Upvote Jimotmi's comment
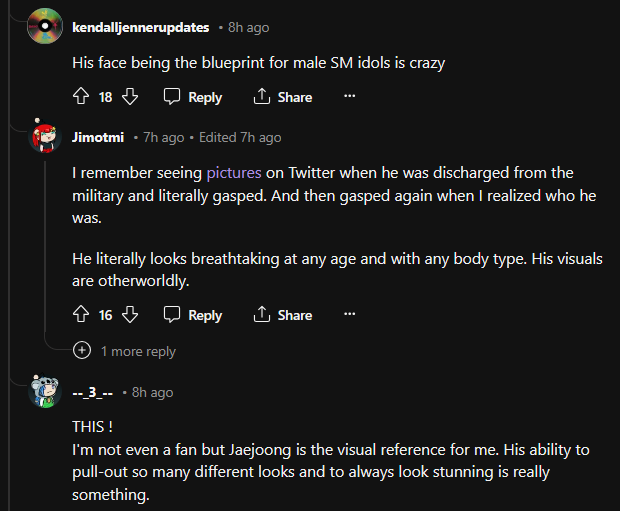The height and width of the screenshot is (511, 620). 82,315
